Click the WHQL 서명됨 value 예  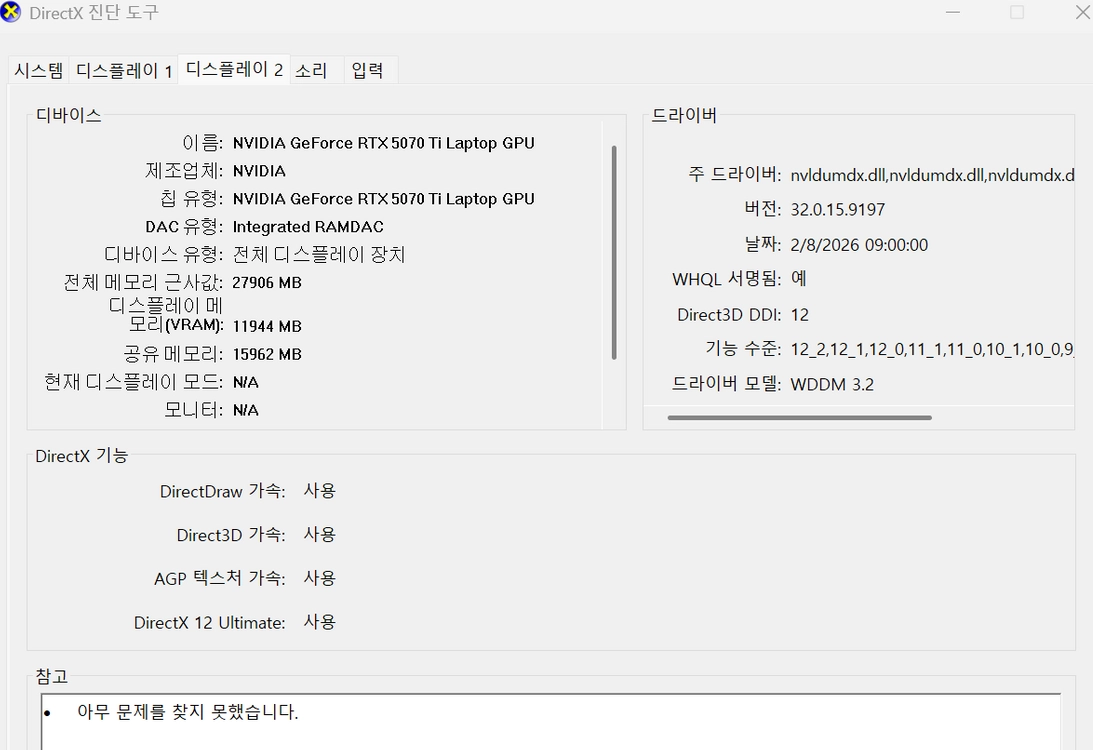799,279
